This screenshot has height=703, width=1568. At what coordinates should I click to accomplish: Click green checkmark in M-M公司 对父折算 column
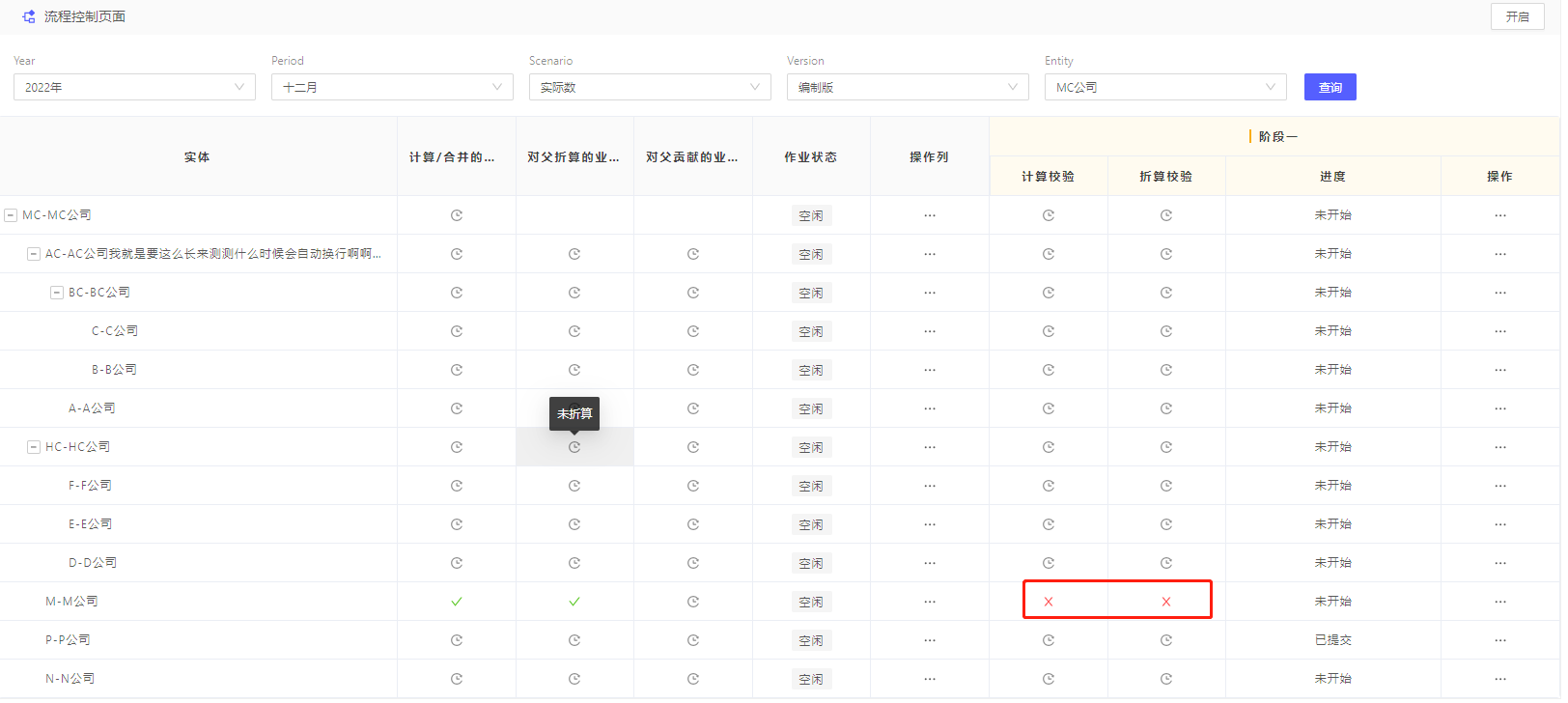click(x=574, y=602)
